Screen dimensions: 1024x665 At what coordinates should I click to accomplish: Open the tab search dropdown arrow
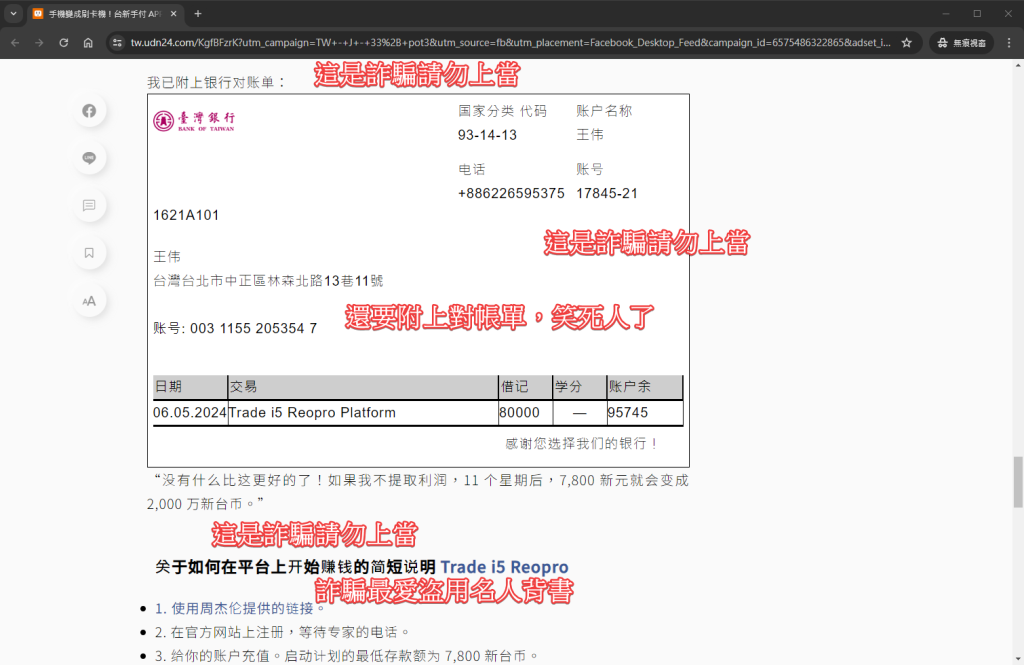coord(14,14)
